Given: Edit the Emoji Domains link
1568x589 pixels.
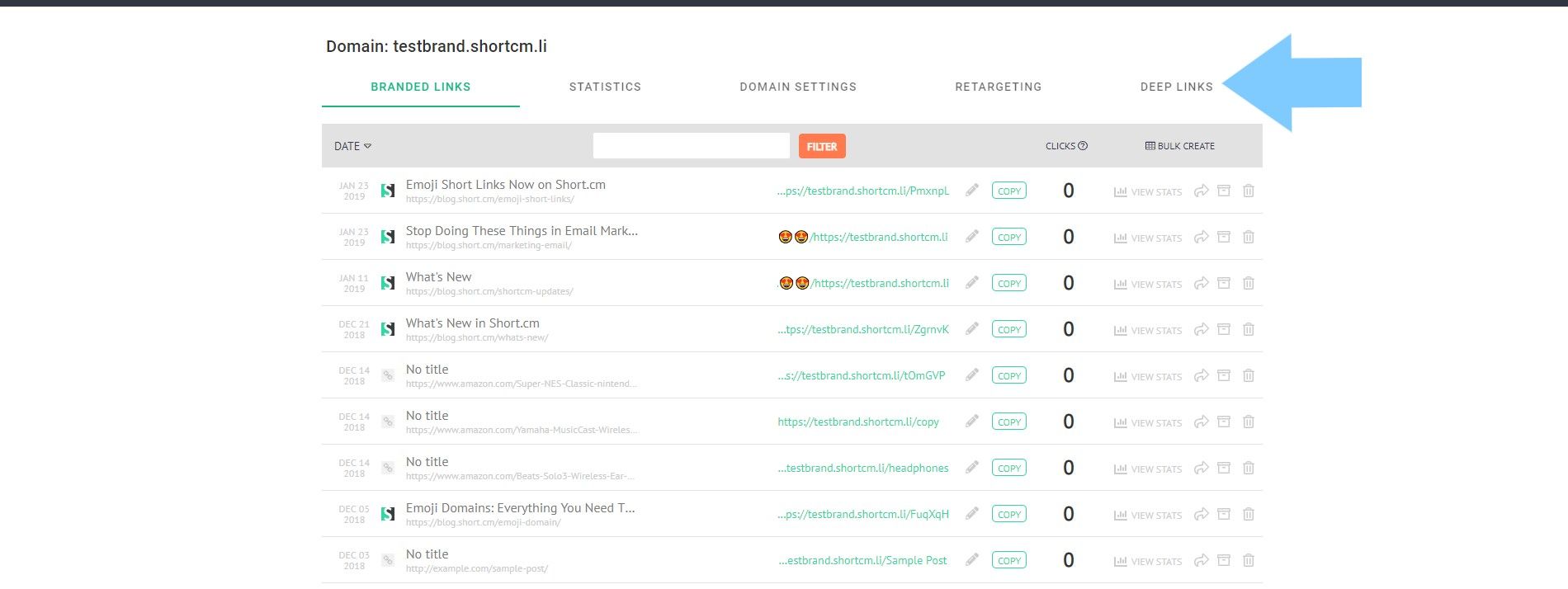Looking at the screenshot, I should 972,514.
